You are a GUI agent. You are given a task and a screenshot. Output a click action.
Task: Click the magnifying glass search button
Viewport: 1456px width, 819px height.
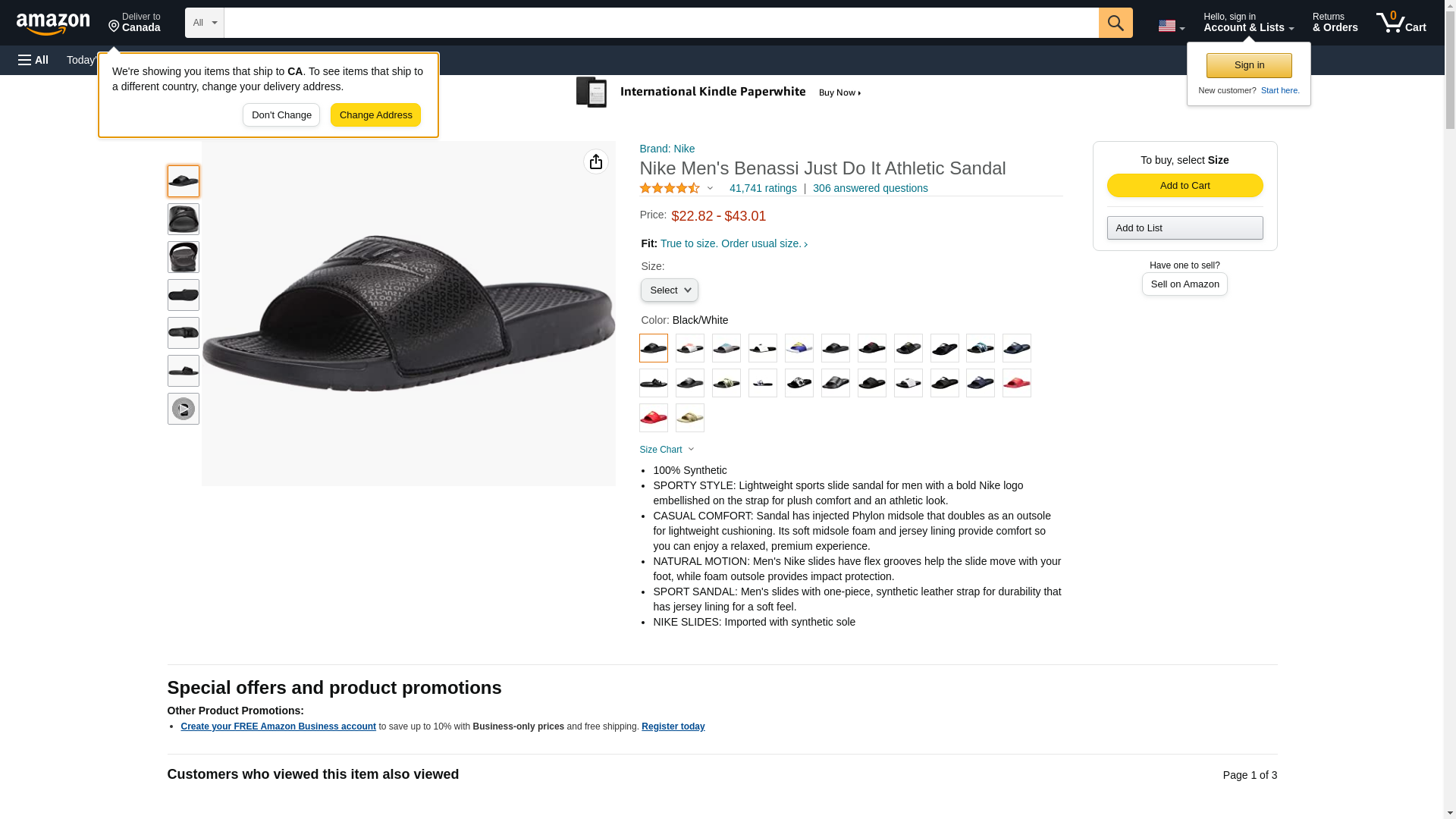1115,23
